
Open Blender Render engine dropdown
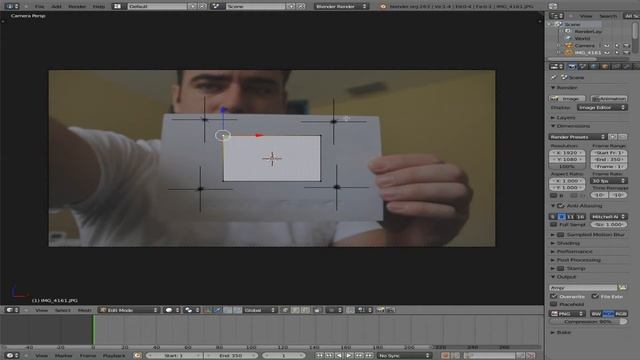(x=341, y=7)
